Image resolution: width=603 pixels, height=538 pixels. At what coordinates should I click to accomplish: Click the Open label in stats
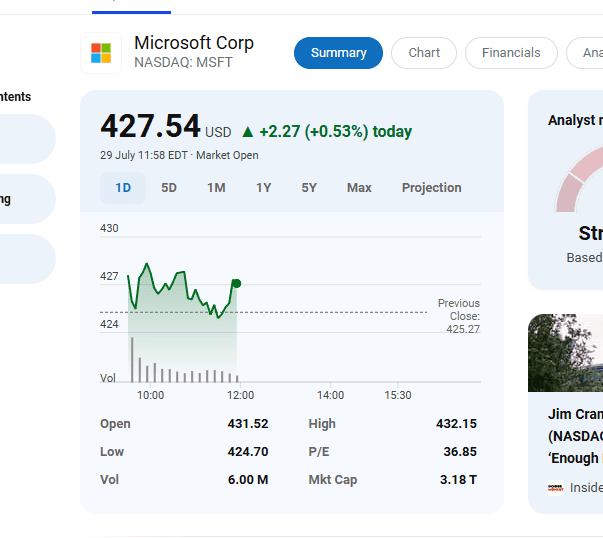pyautogui.click(x=115, y=424)
